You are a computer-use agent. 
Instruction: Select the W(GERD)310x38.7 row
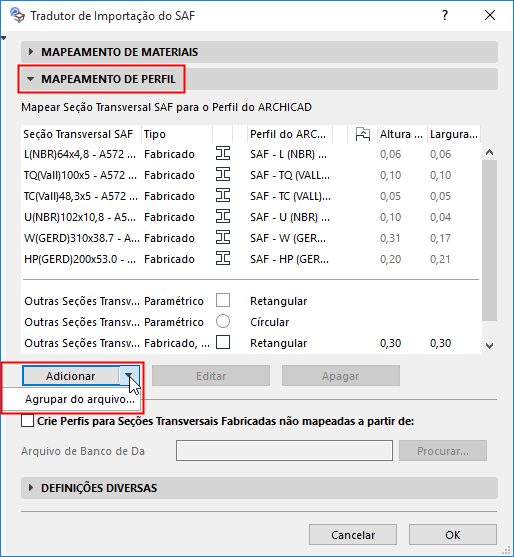click(251, 238)
